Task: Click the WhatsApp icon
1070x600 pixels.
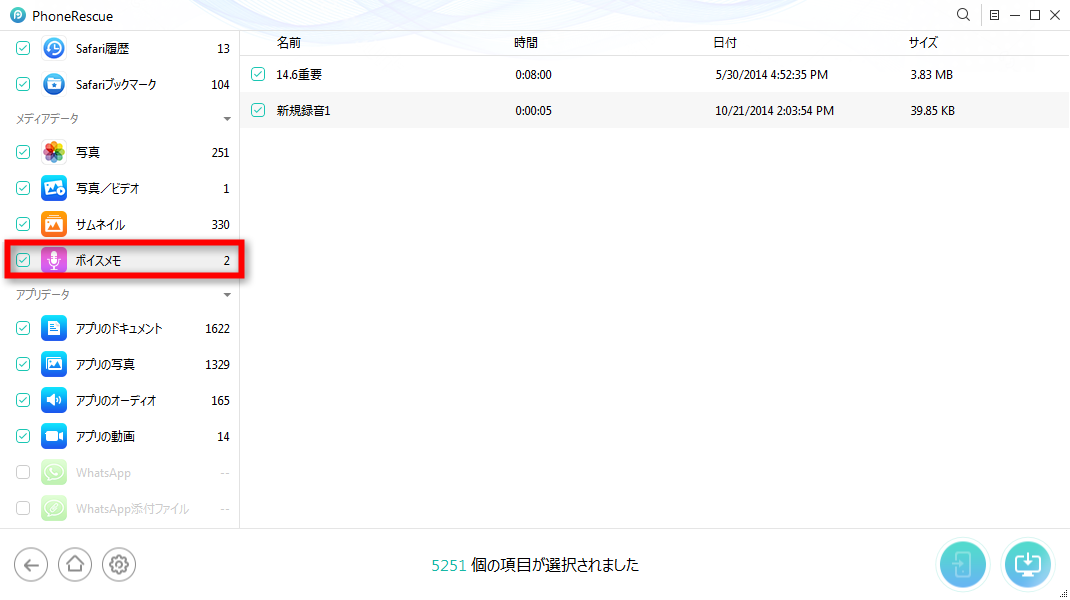Action: tap(54, 472)
